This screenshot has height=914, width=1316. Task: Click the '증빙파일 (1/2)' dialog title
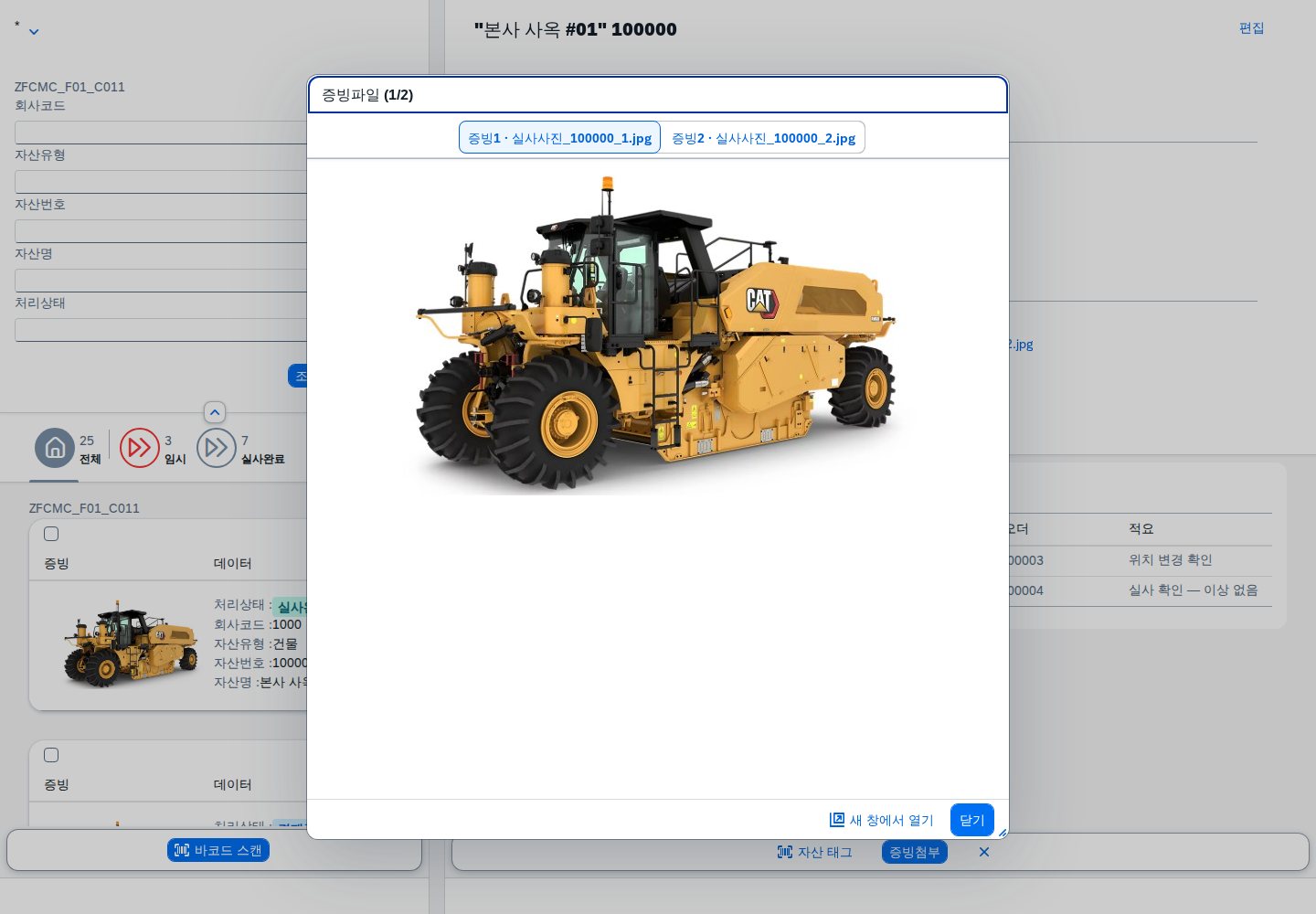click(x=367, y=95)
